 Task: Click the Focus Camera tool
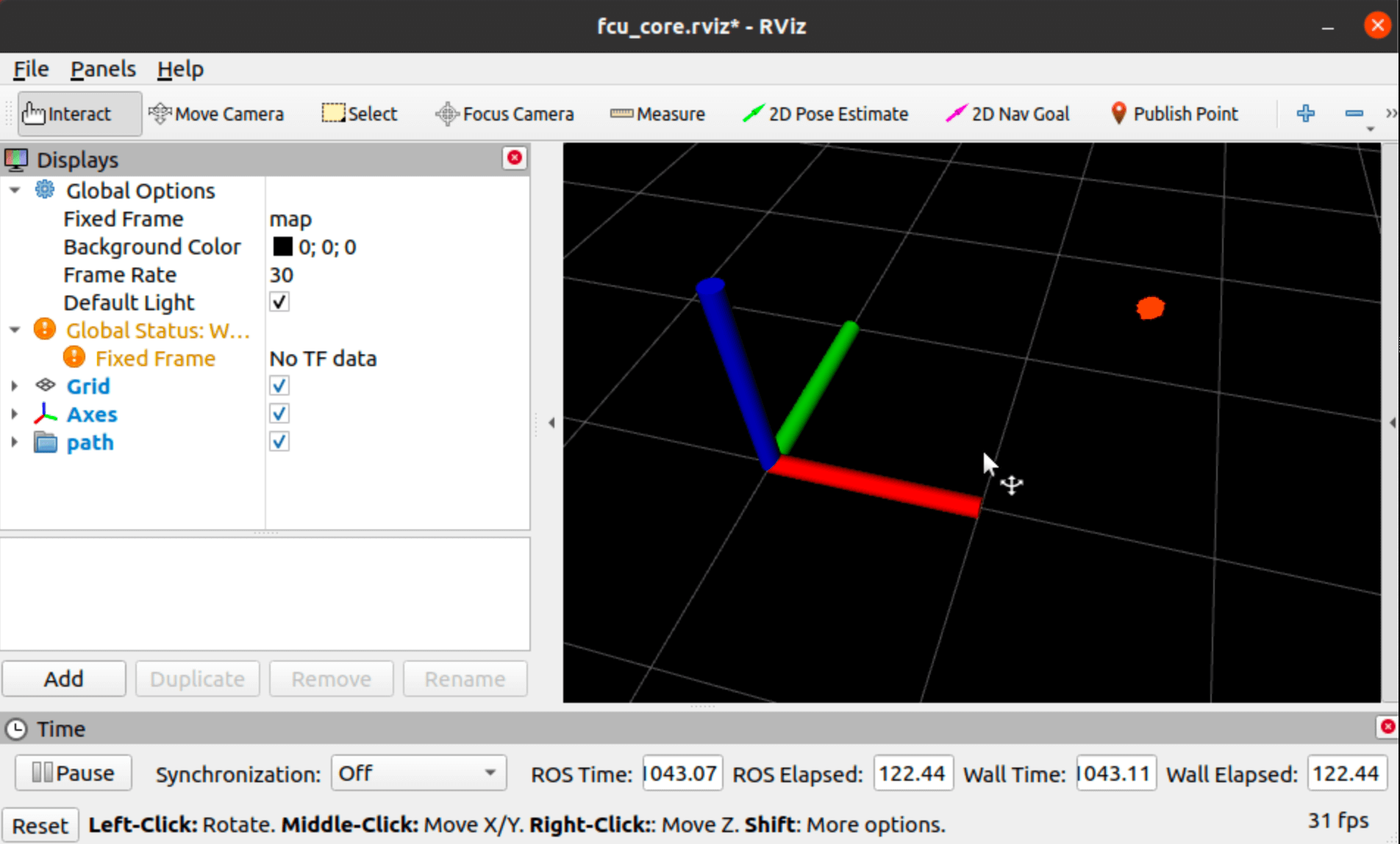click(504, 114)
